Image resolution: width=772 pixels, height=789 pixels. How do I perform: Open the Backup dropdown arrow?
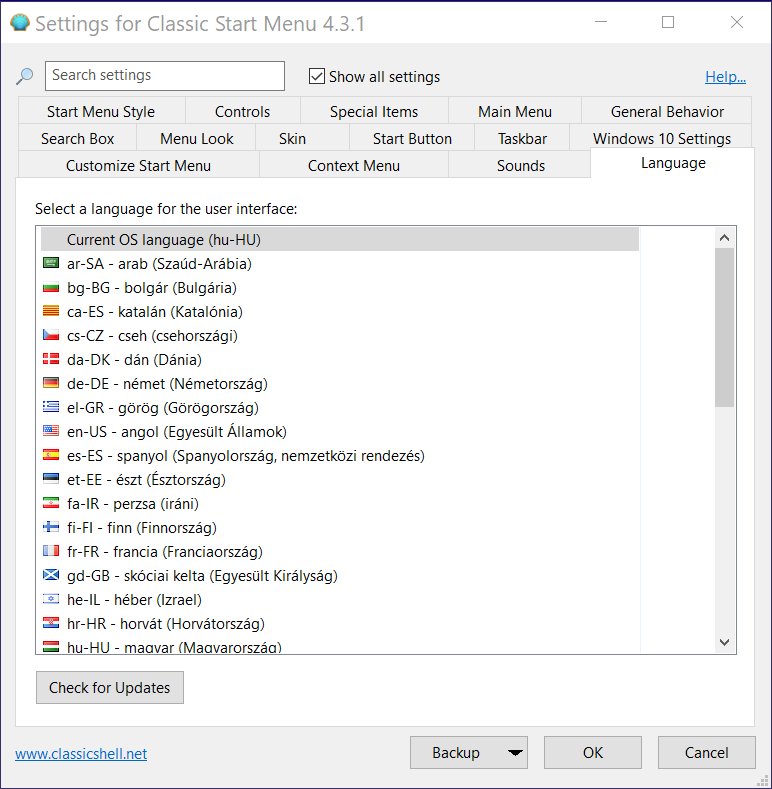(515, 753)
